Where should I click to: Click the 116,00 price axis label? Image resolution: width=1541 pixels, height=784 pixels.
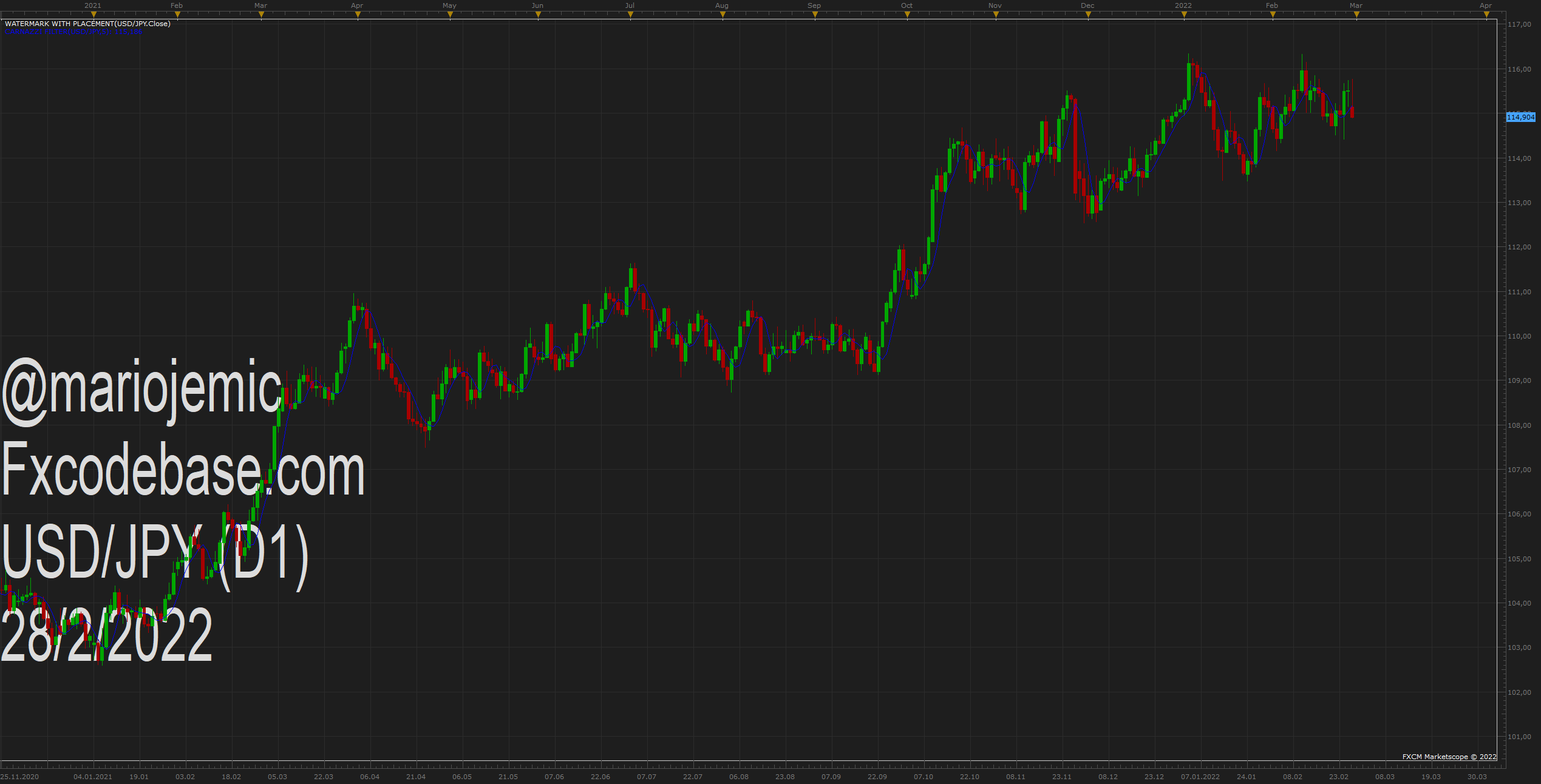coord(1519,69)
